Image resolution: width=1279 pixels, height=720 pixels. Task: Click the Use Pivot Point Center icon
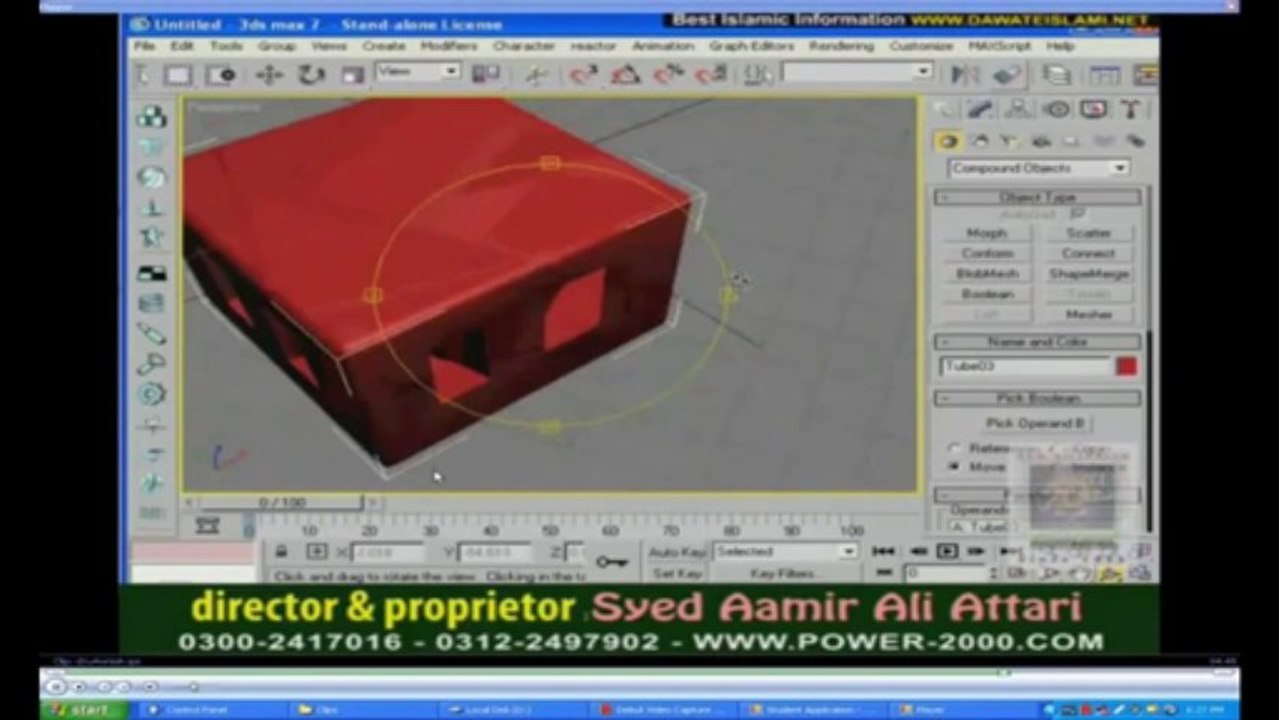point(486,74)
